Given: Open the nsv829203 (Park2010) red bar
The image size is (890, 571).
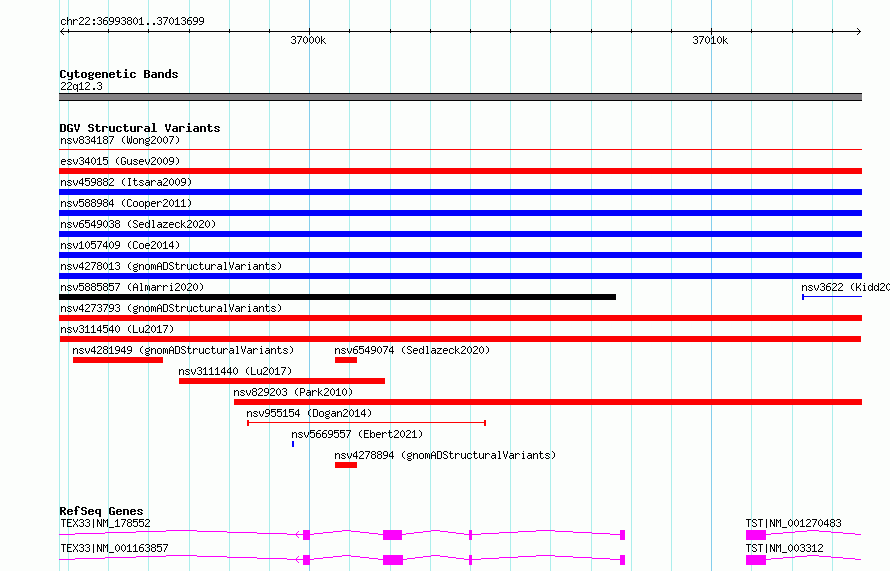Looking at the screenshot, I should tap(548, 402).
